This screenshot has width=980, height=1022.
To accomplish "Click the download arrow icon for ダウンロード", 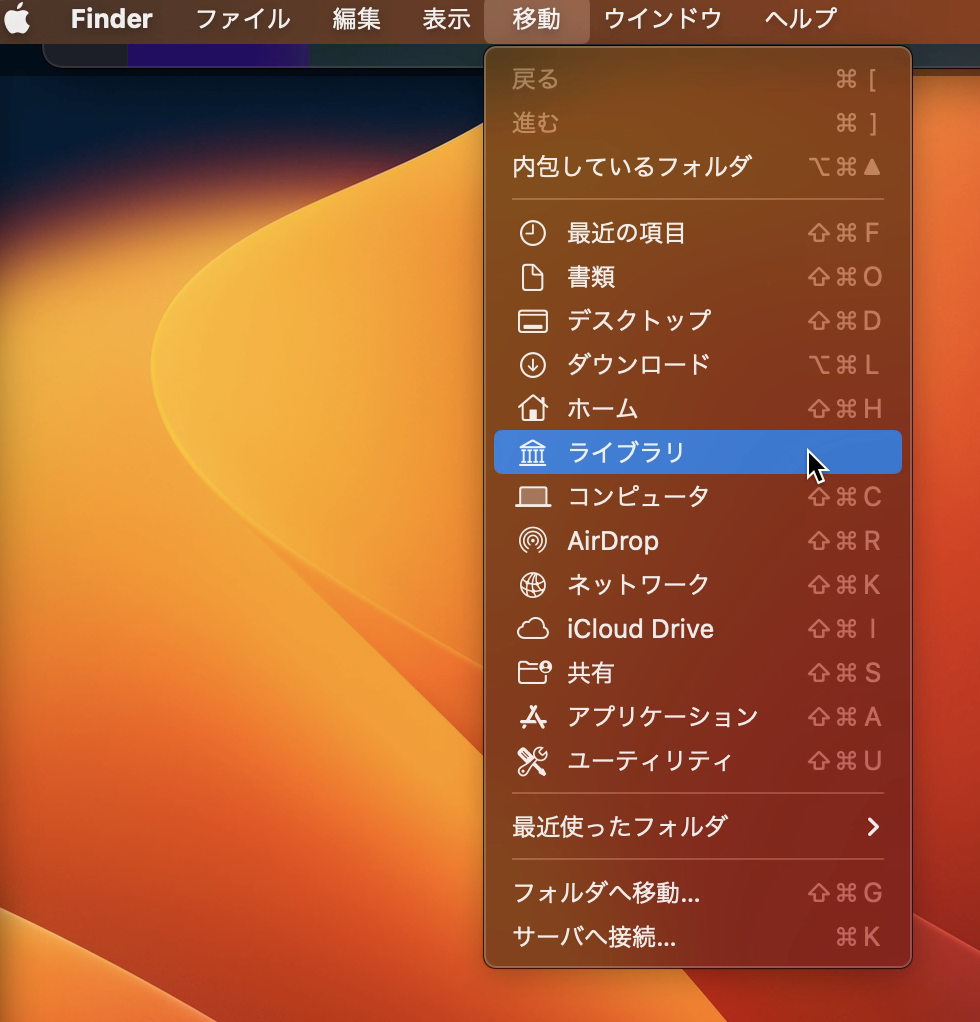I will [x=532, y=365].
